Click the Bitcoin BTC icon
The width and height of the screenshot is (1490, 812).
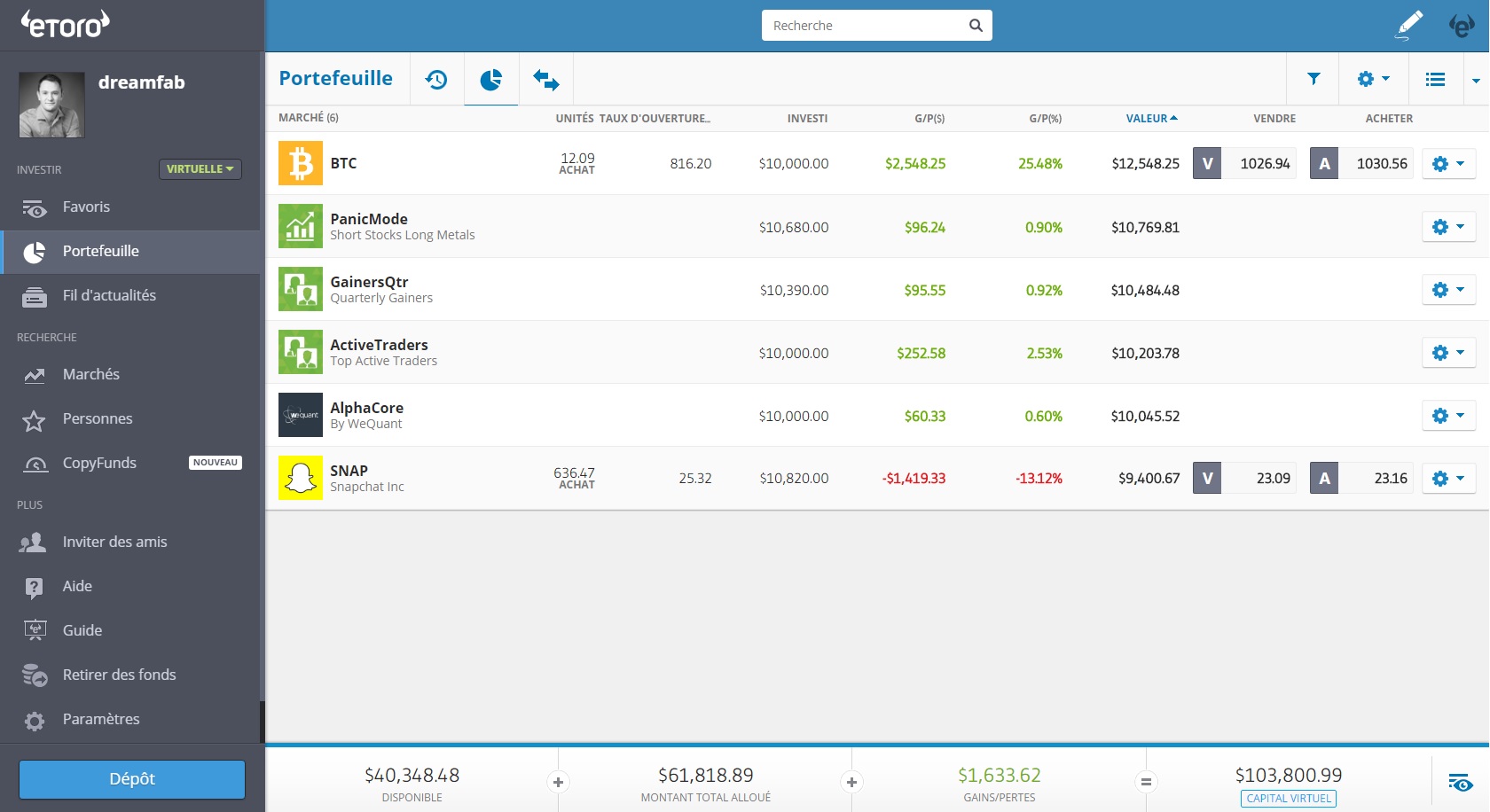[301, 163]
